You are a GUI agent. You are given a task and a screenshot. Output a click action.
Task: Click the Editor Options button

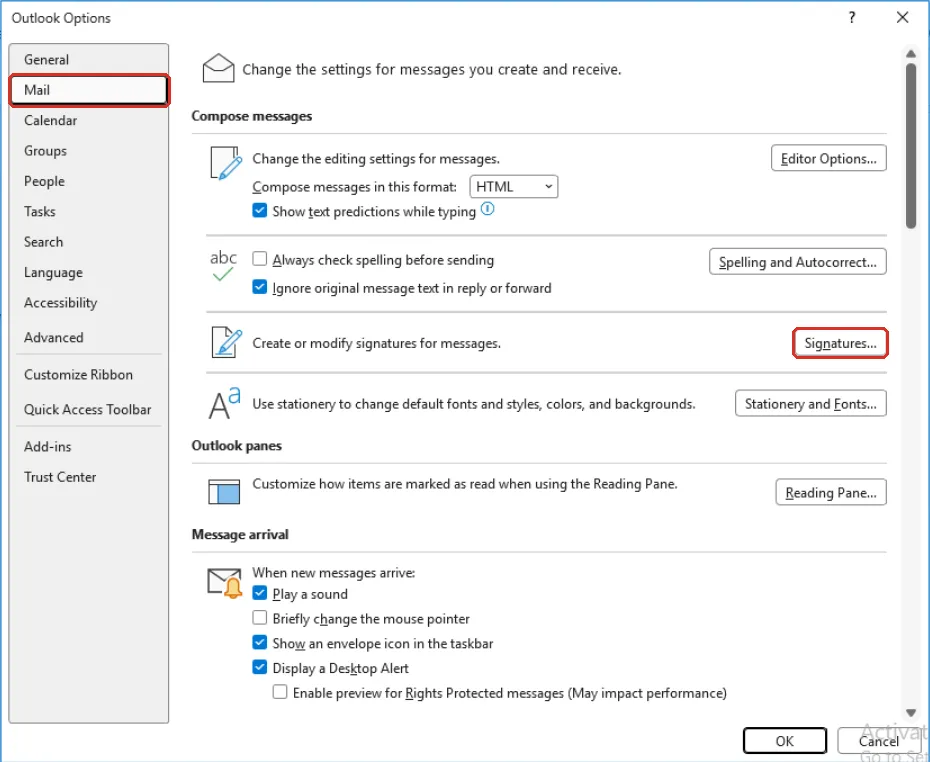(829, 158)
